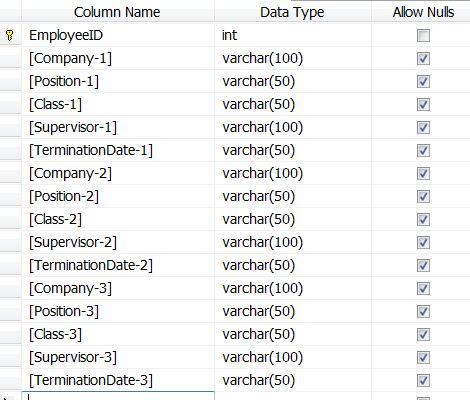Select the Column Name header
470x400 pixels.
pyautogui.click(x=117, y=12)
